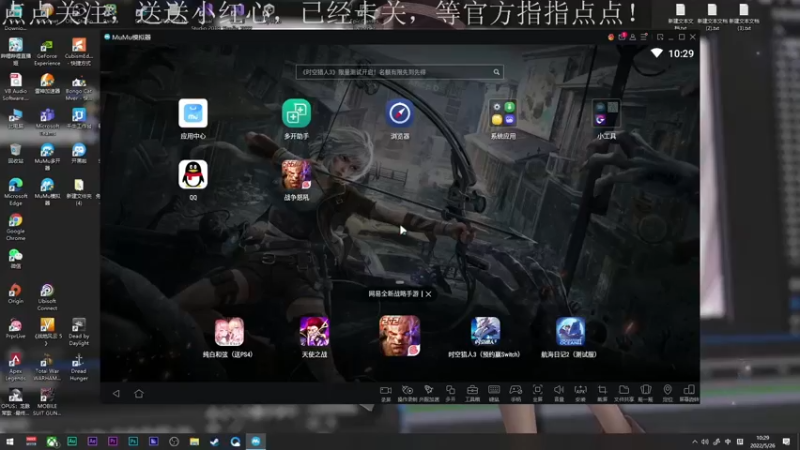
Task: Open the Xbox app on the taskbar
Action: 52,441
